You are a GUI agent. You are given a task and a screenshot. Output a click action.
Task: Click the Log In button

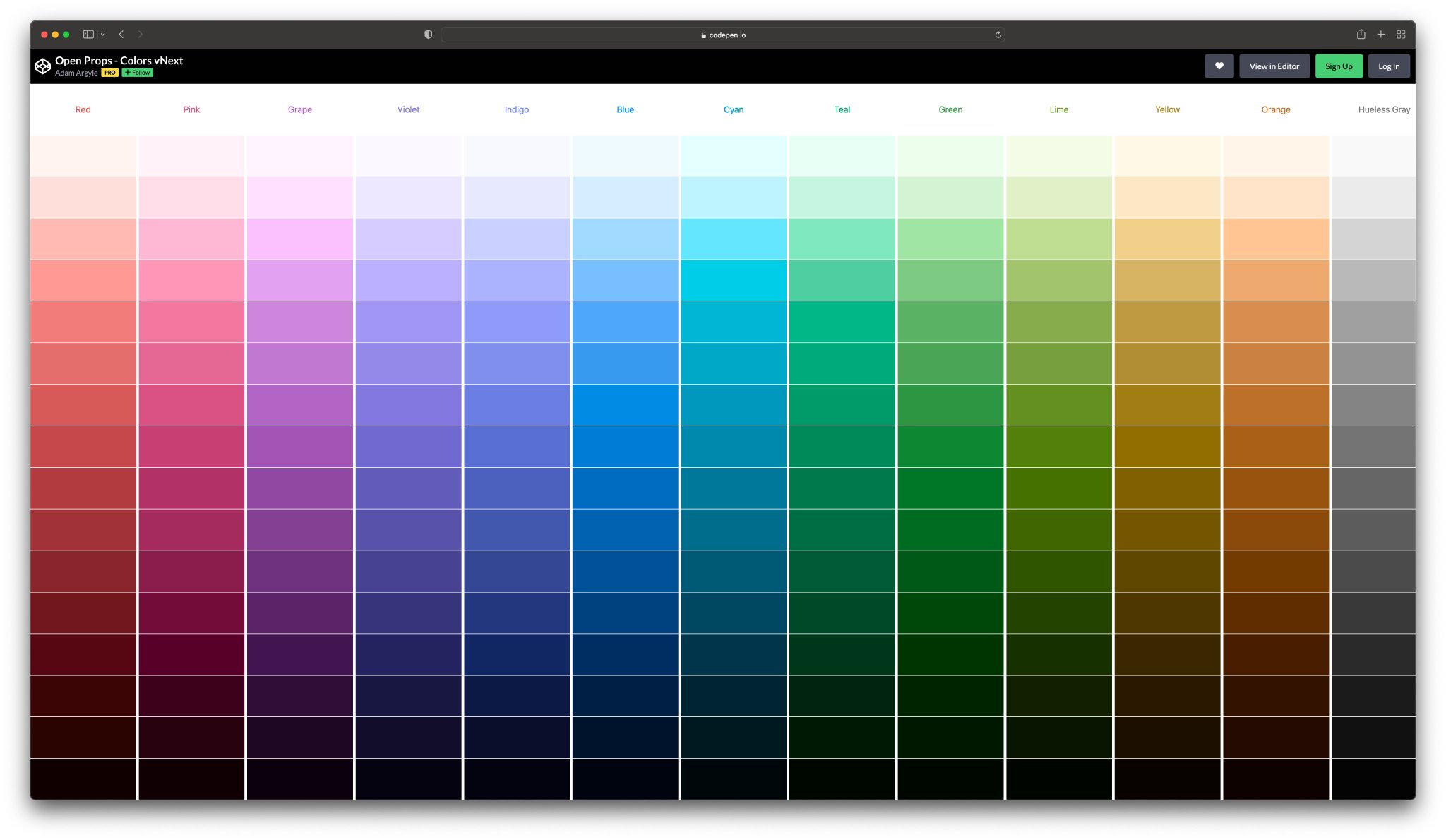click(1388, 66)
